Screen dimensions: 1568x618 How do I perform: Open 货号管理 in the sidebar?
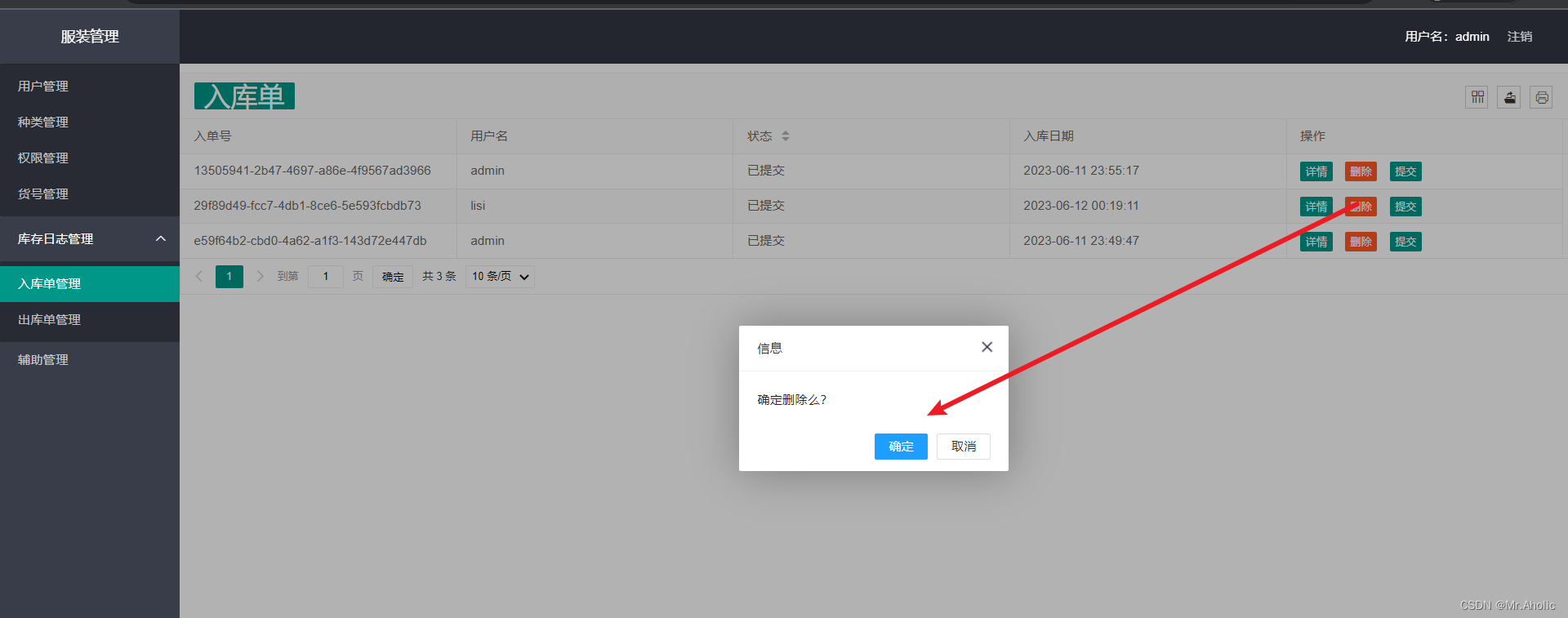tap(90, 193)
